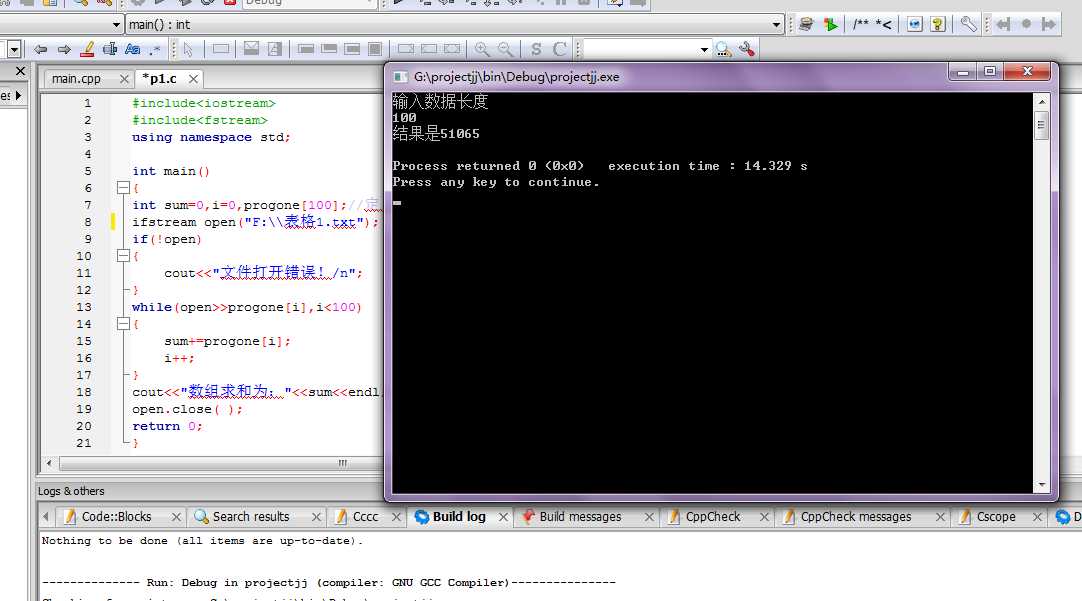The image size is (1082, 601).
Task: Toggle highlight of search matches
Action: 87,49
